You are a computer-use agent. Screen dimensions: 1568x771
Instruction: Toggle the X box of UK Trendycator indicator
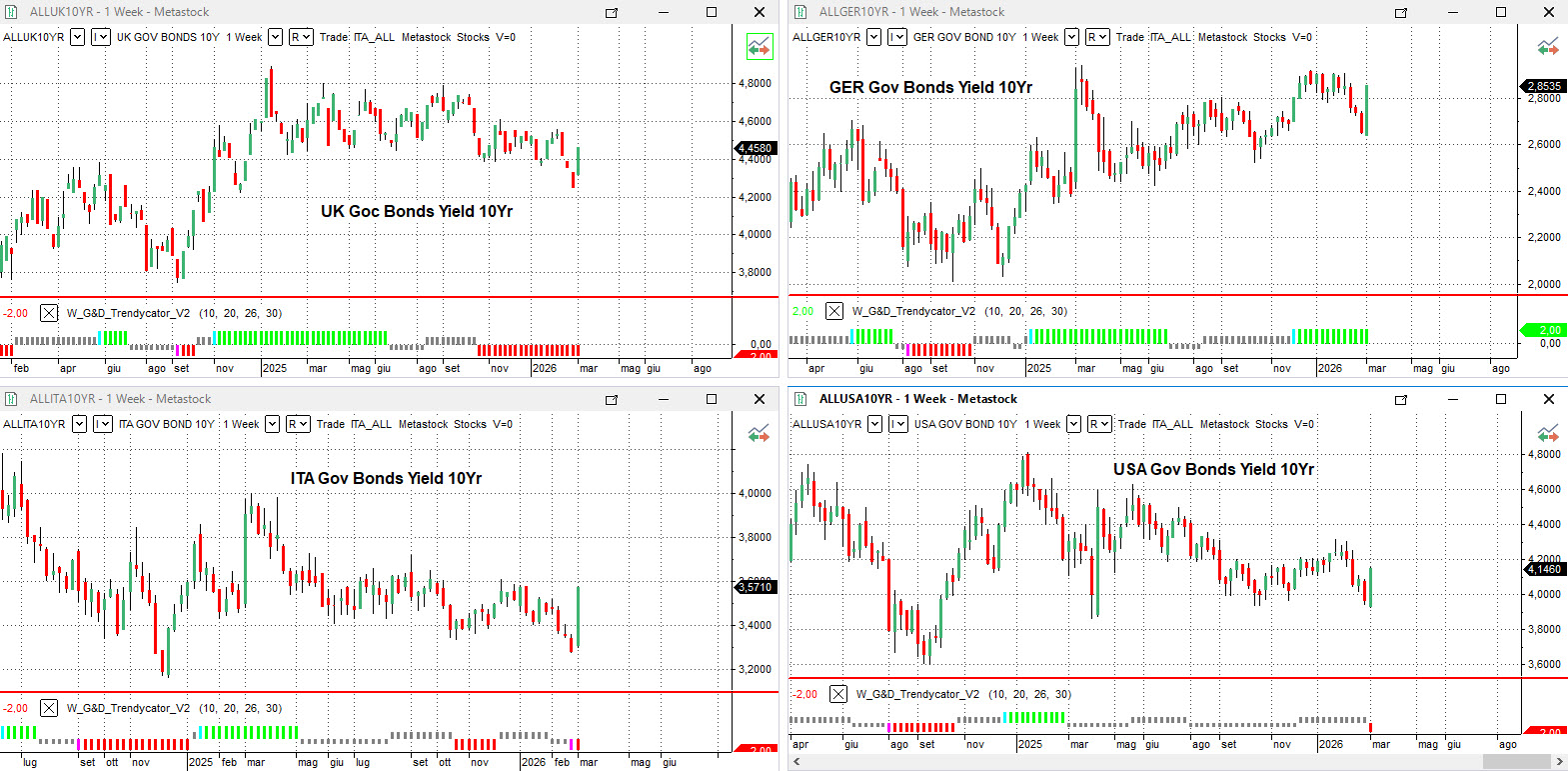coord(48,313)
